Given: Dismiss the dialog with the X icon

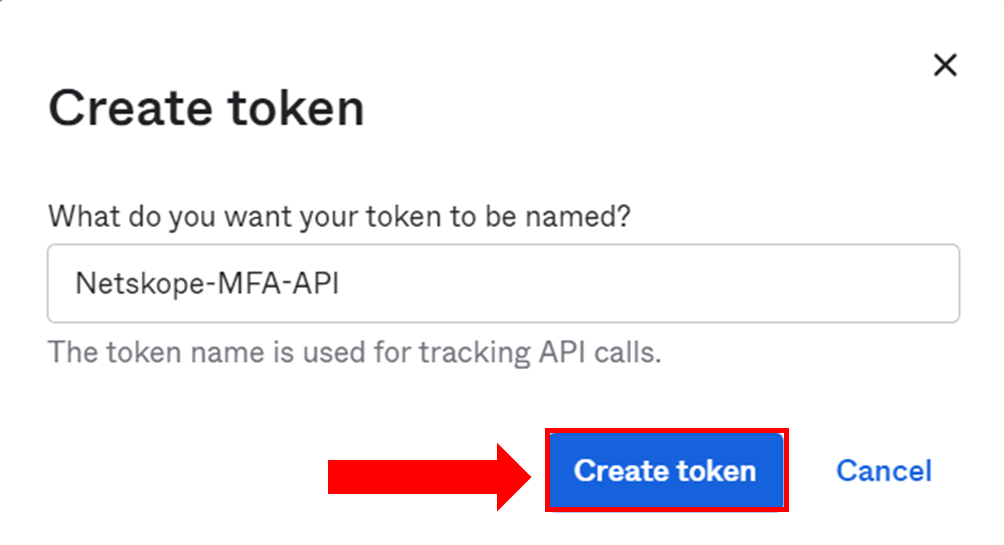Looking at the screenshot, I should tap(944, 66).
